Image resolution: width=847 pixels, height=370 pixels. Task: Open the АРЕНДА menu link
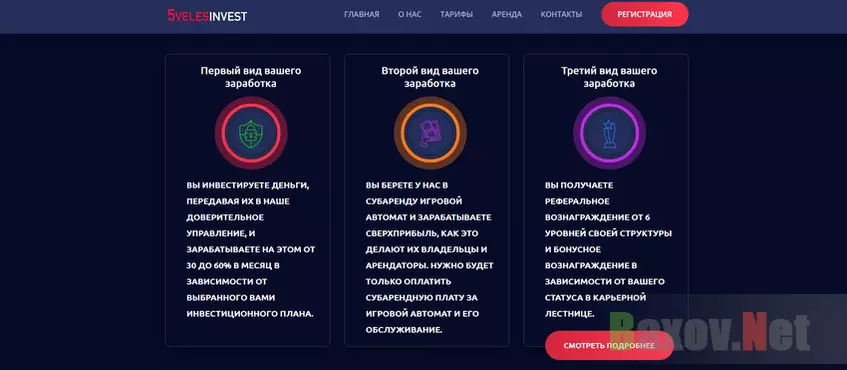click(x=507, y=15)
